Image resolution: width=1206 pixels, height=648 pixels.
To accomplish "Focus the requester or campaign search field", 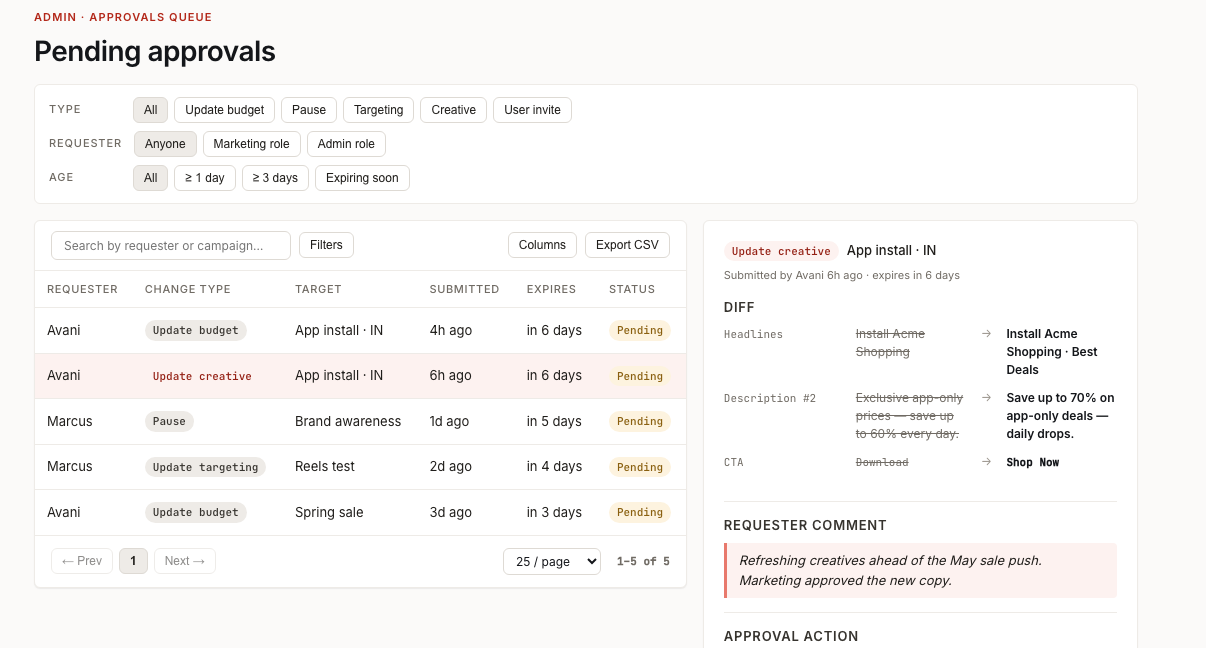I will [x=171, y=245].
